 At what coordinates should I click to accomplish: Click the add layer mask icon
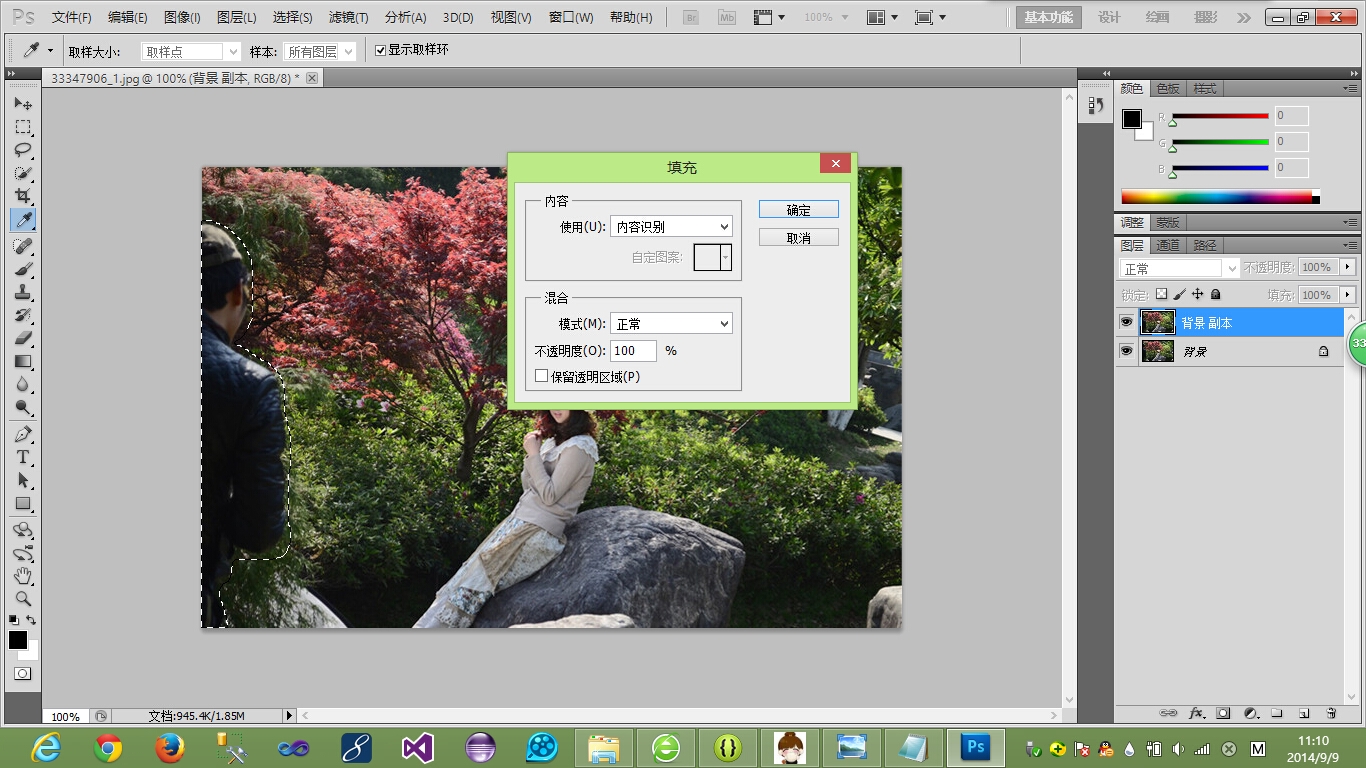click(1223, 713)
